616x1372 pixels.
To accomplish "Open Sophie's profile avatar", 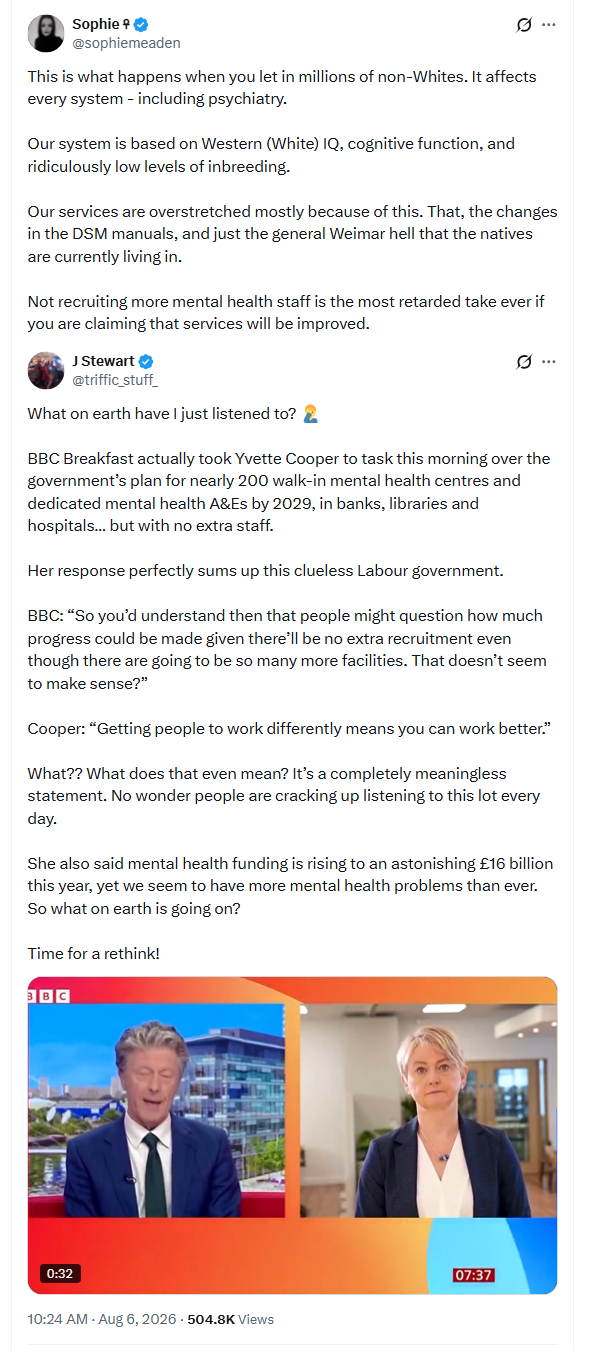I will (x=45, y=34).
